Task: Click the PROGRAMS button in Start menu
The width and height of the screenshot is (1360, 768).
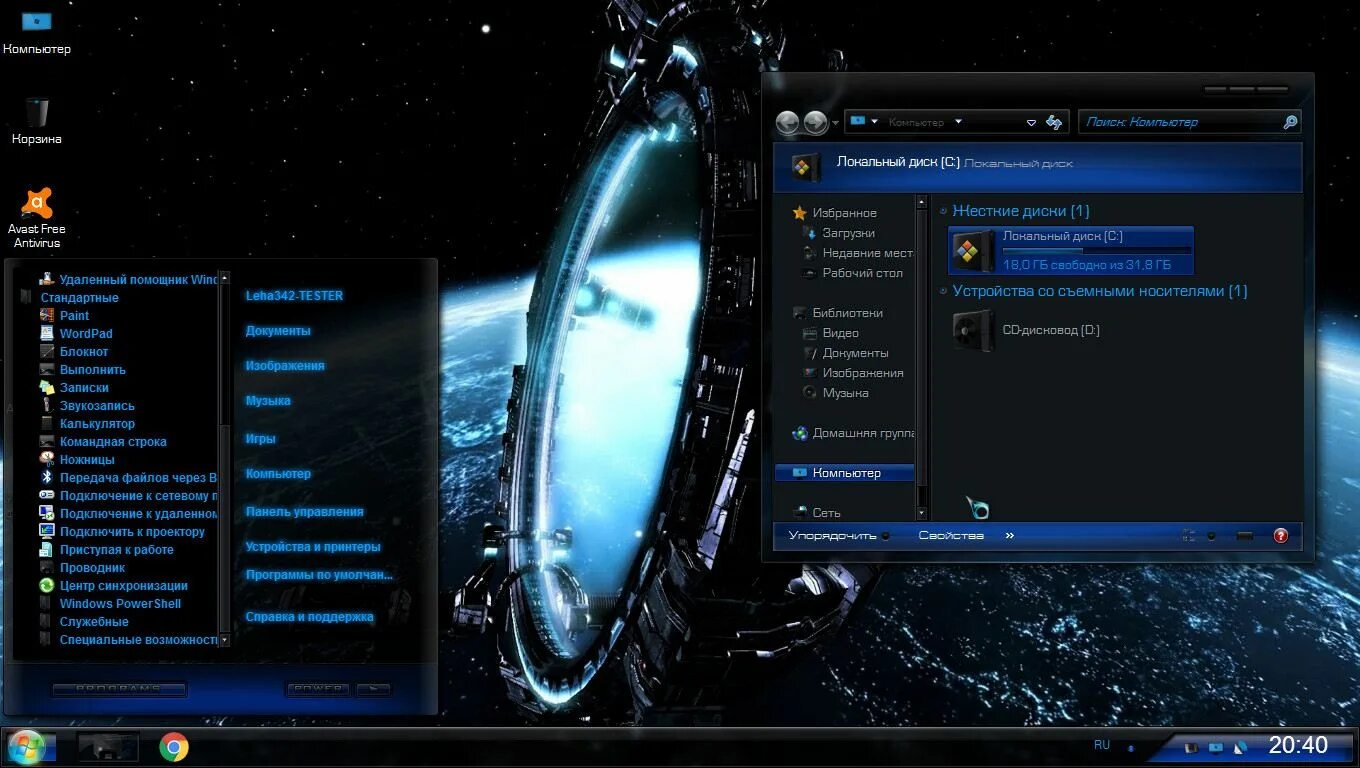Action: [119, 689]
